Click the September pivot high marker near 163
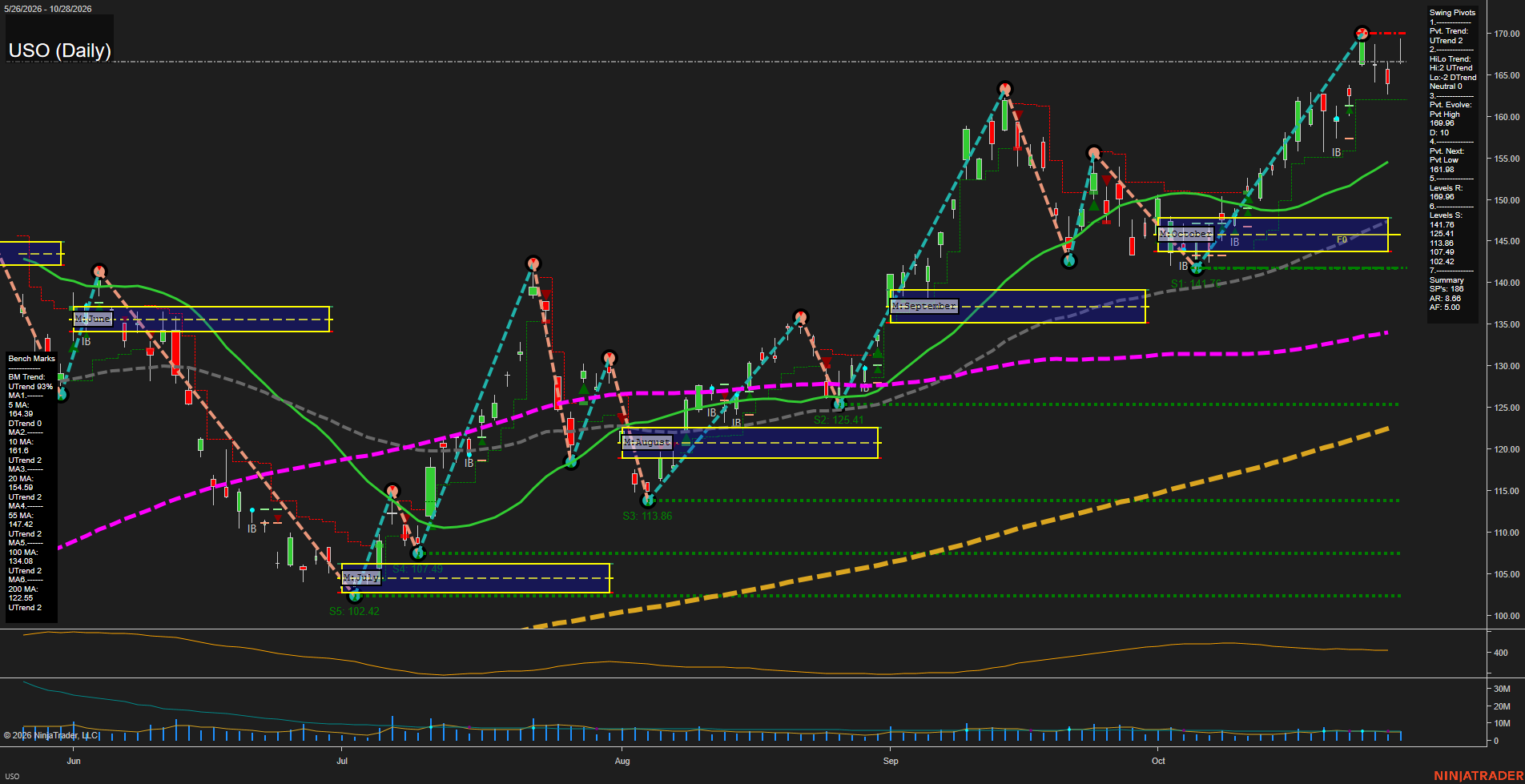Viewport: 1525px width, 784px height. click(1004, 89)
